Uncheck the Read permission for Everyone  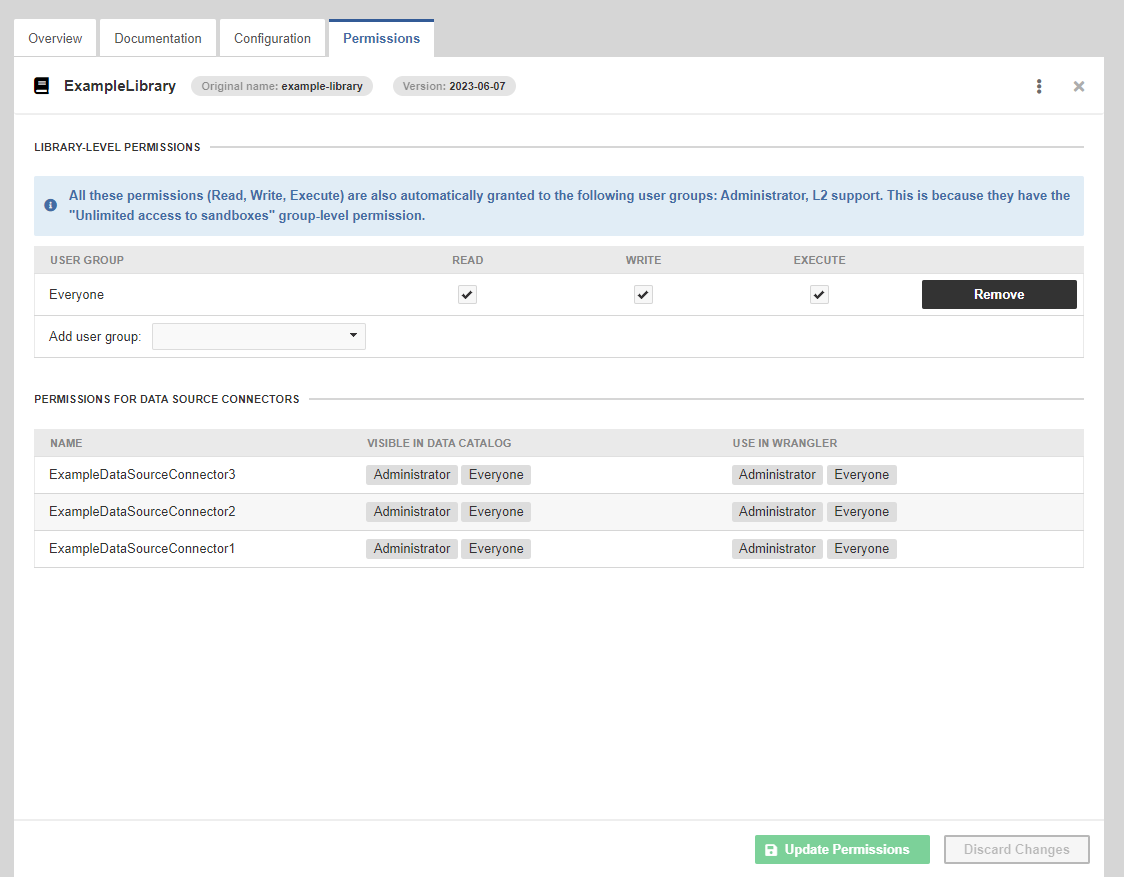pyautogui.click(x=467, y=294)
